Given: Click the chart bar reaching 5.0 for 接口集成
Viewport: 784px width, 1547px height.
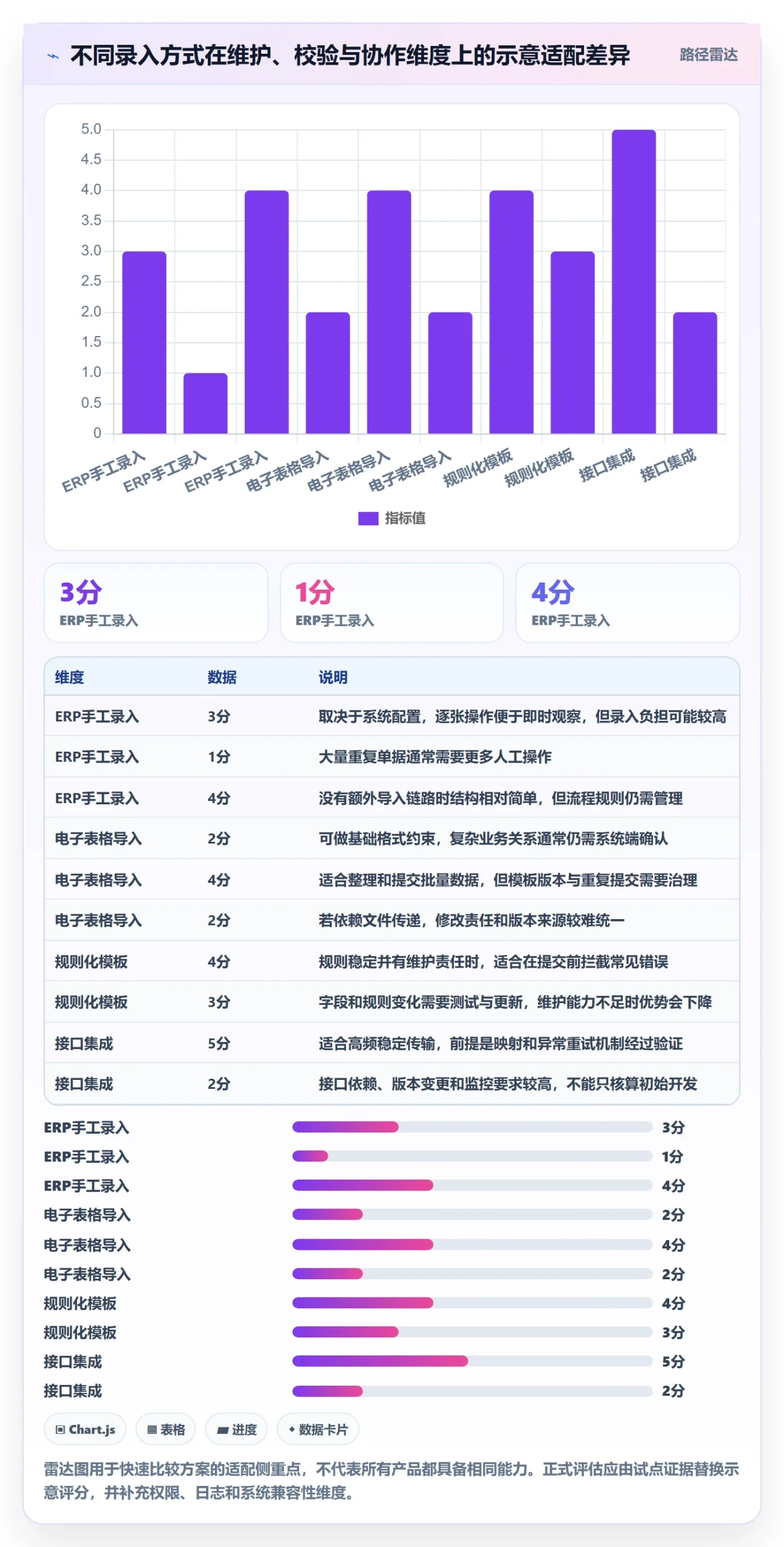Looking at the screenshot, I should pyautogui.click(x=634, y=282).
